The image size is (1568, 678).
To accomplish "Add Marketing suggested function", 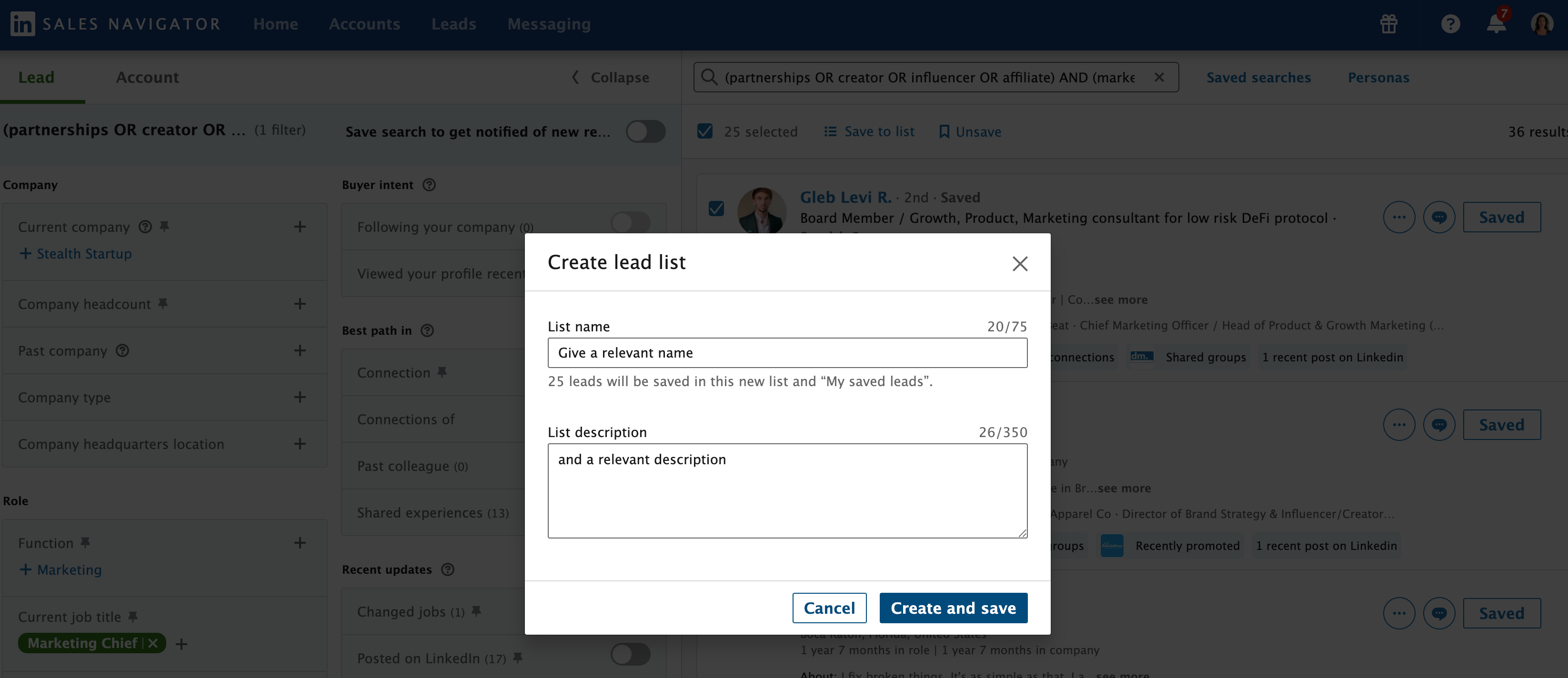I will coord(60,569).
